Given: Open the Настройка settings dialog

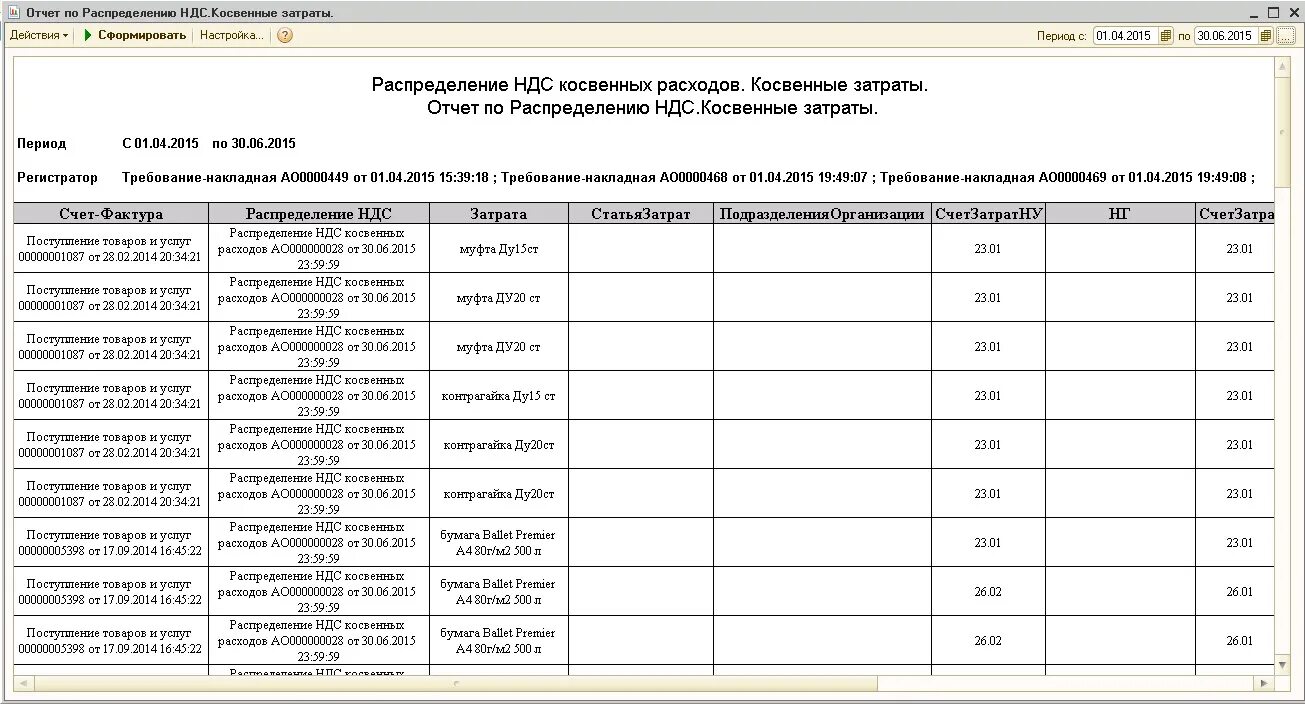Looking at the screenshot, I should [x=230, y=35].
